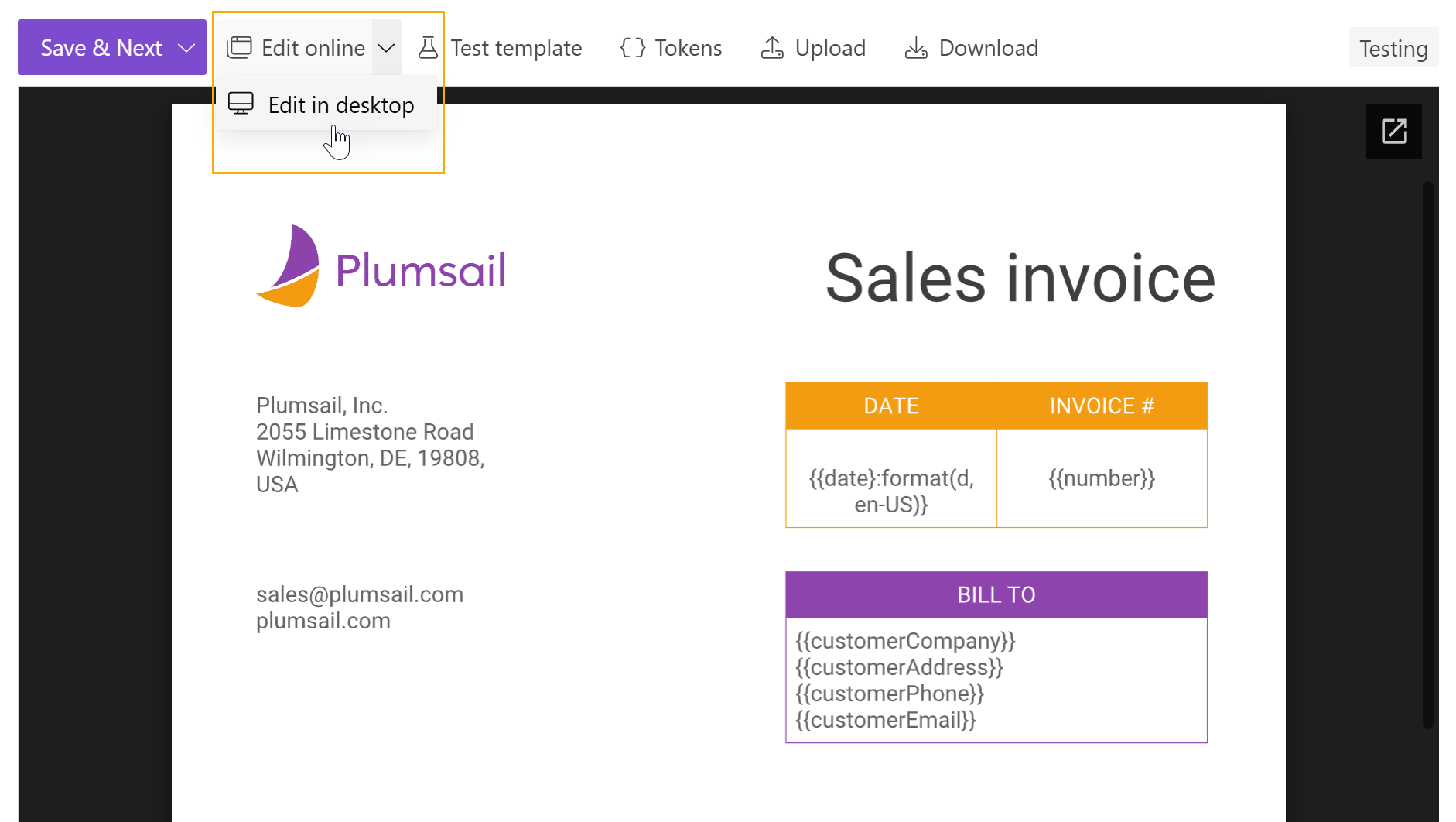Screen dimensions: 1456x822
Task: Click the Edit online window icon
Action: pos(239,48)
